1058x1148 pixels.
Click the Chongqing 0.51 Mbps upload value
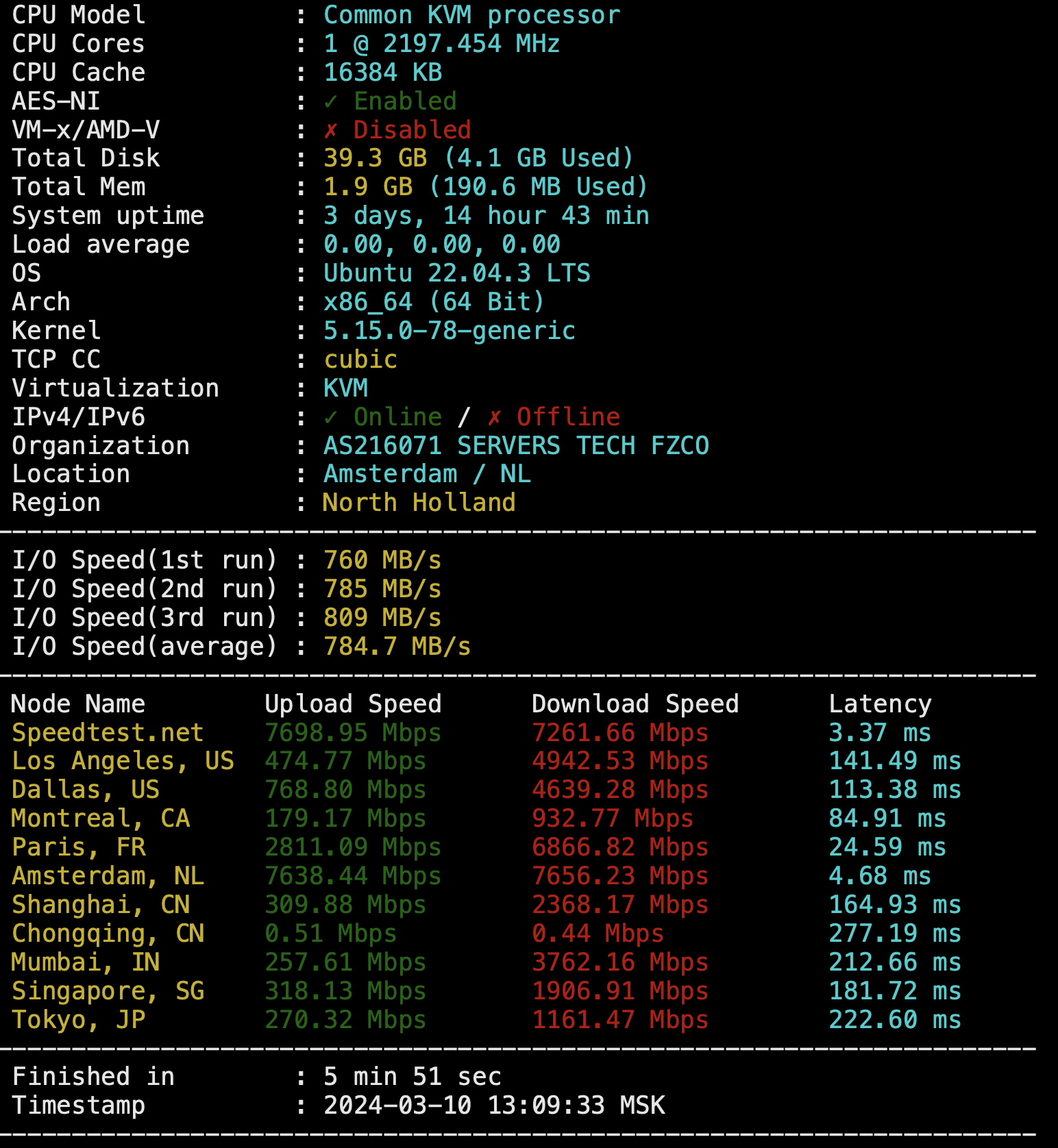[330, 934]
